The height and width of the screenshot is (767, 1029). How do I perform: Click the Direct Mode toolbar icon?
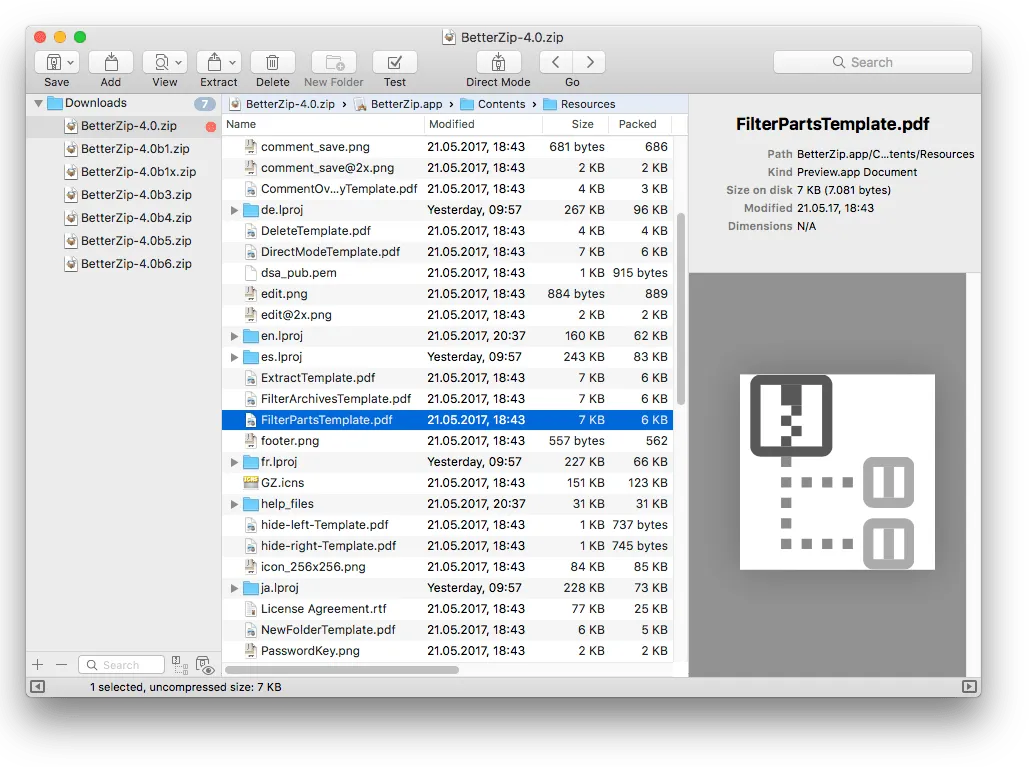(x=498, y=62)
